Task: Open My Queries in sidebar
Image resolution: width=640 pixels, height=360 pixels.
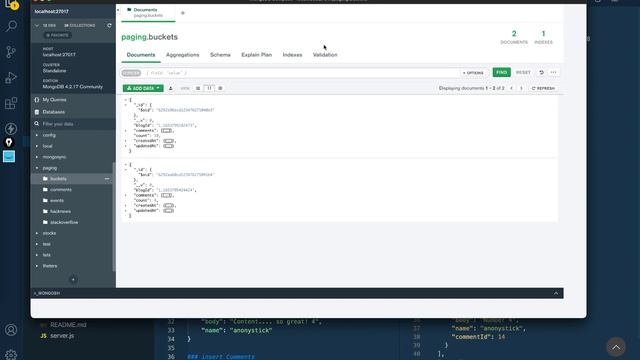Action: pyautogui.click(x=54, y=100)
